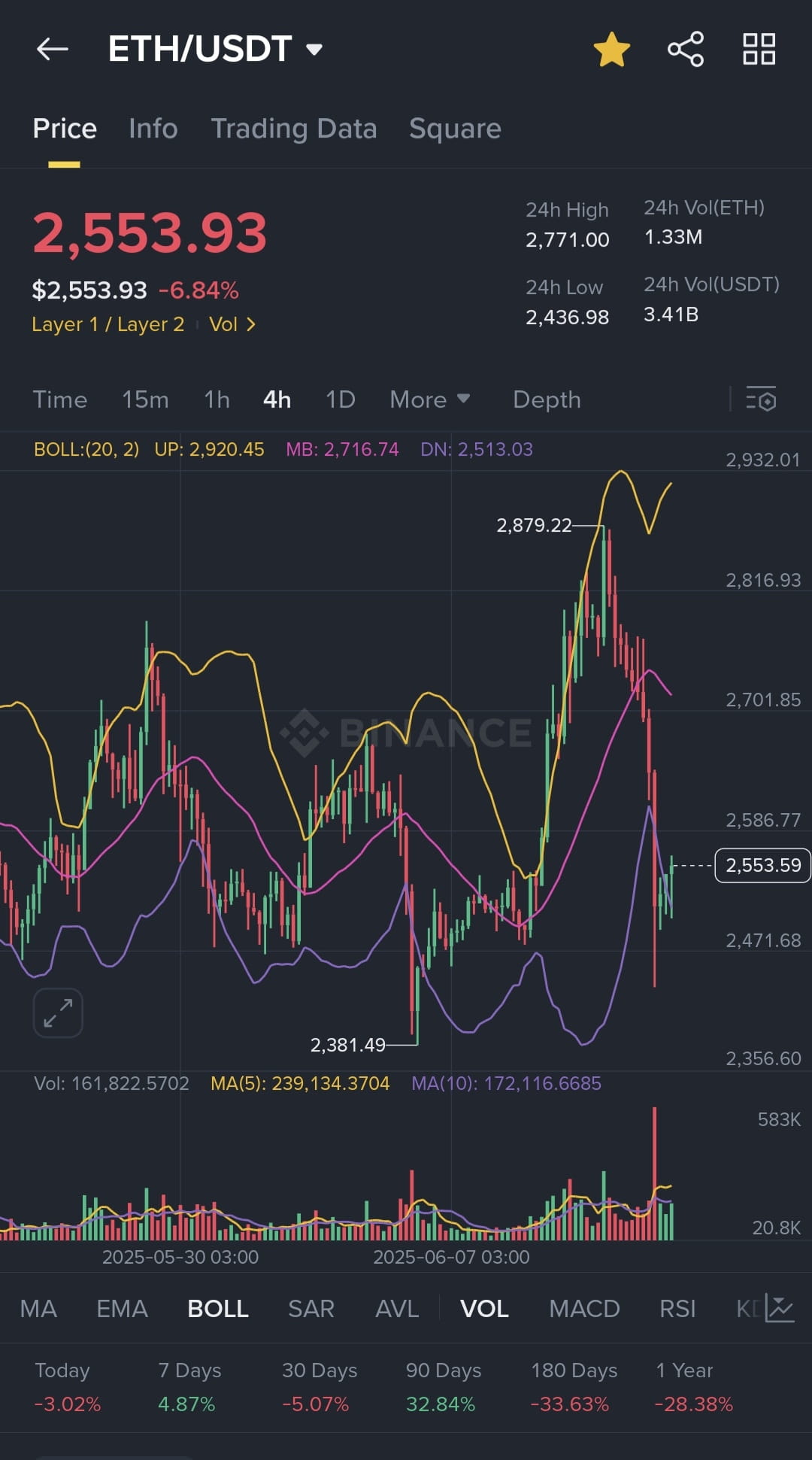
Task: Open the More timeframe dropdown
Action: (x=429, y=399)
